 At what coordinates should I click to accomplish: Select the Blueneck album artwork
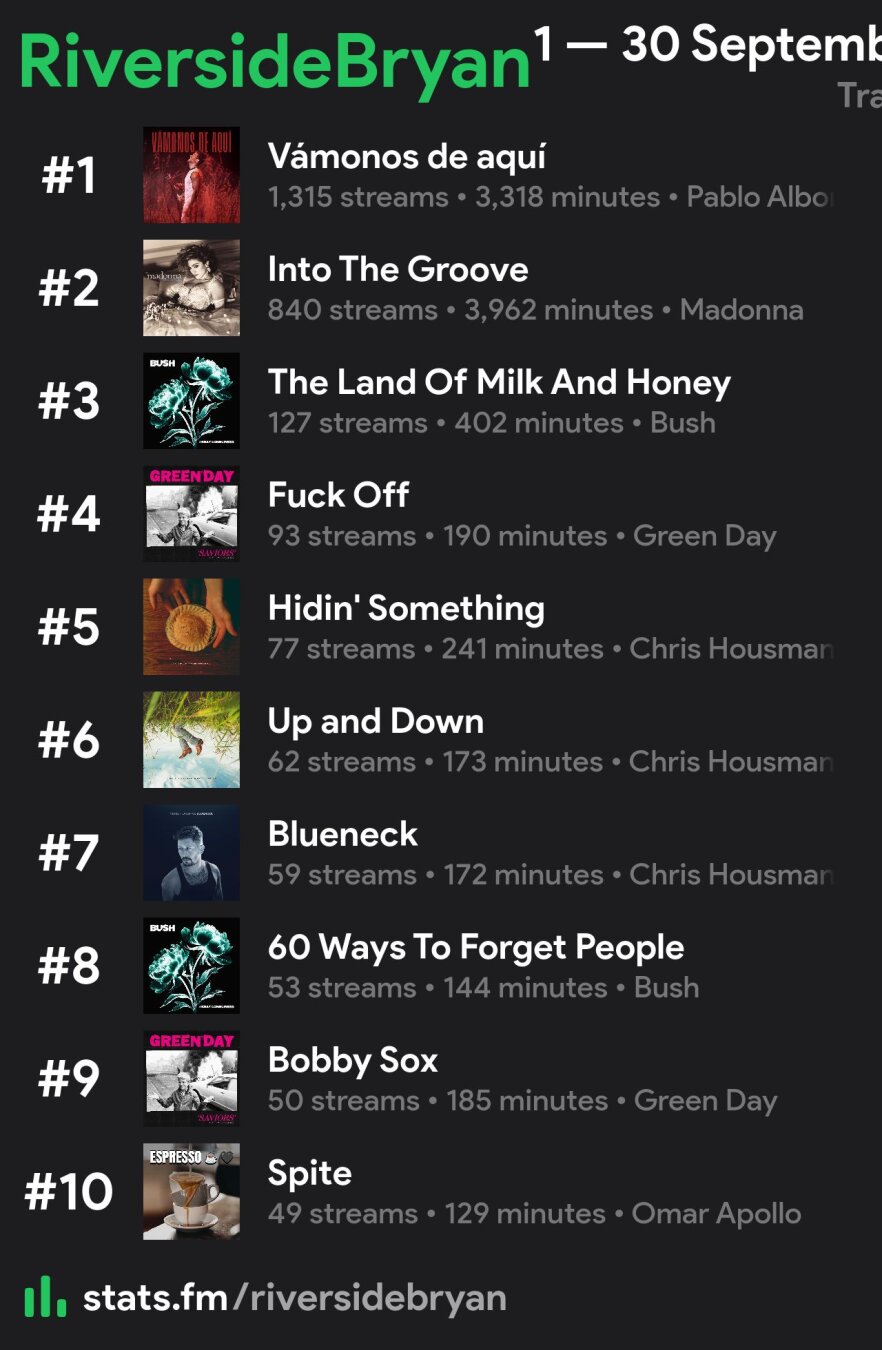(x=191, y=853)
